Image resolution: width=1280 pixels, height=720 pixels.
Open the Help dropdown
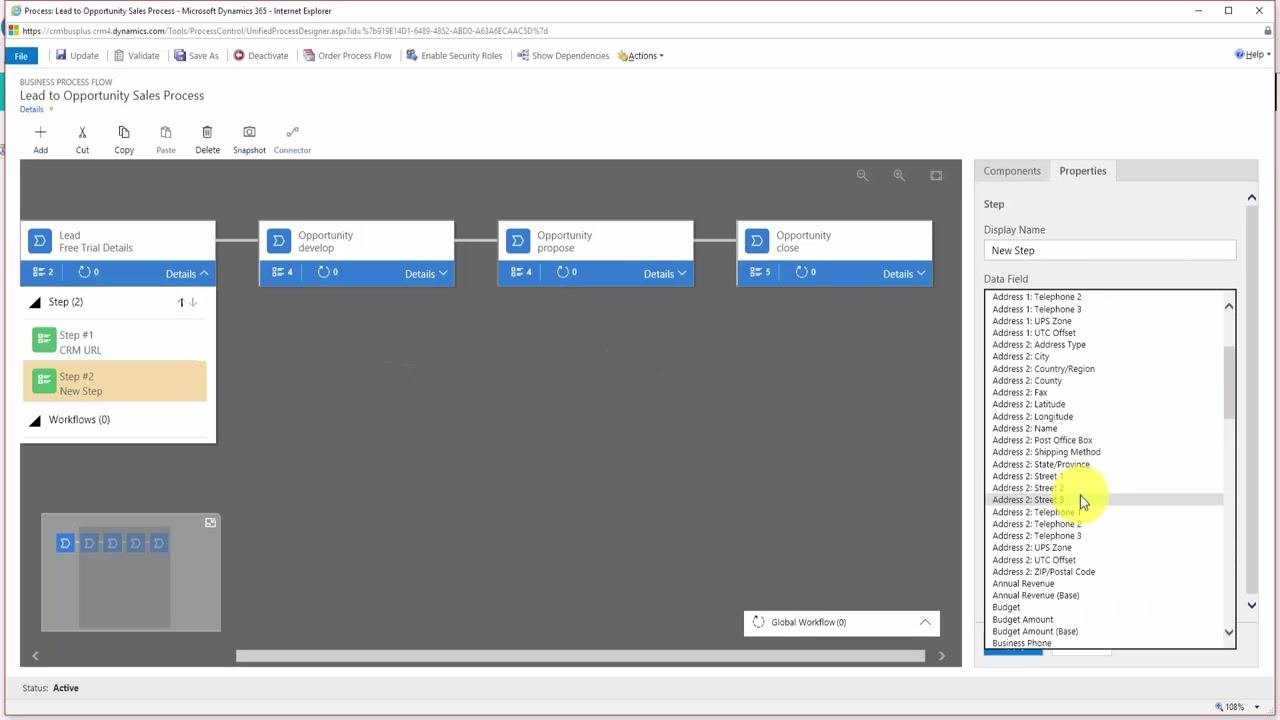(x=1253, y=54)
